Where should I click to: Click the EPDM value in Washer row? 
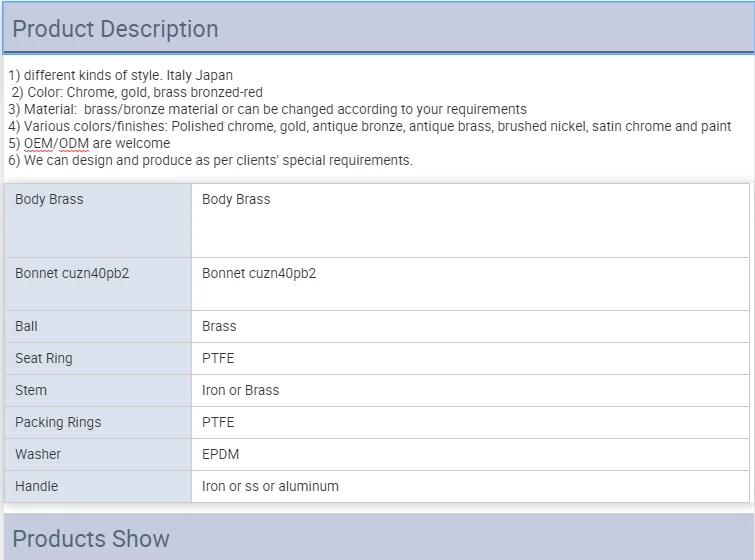point(220,454)
